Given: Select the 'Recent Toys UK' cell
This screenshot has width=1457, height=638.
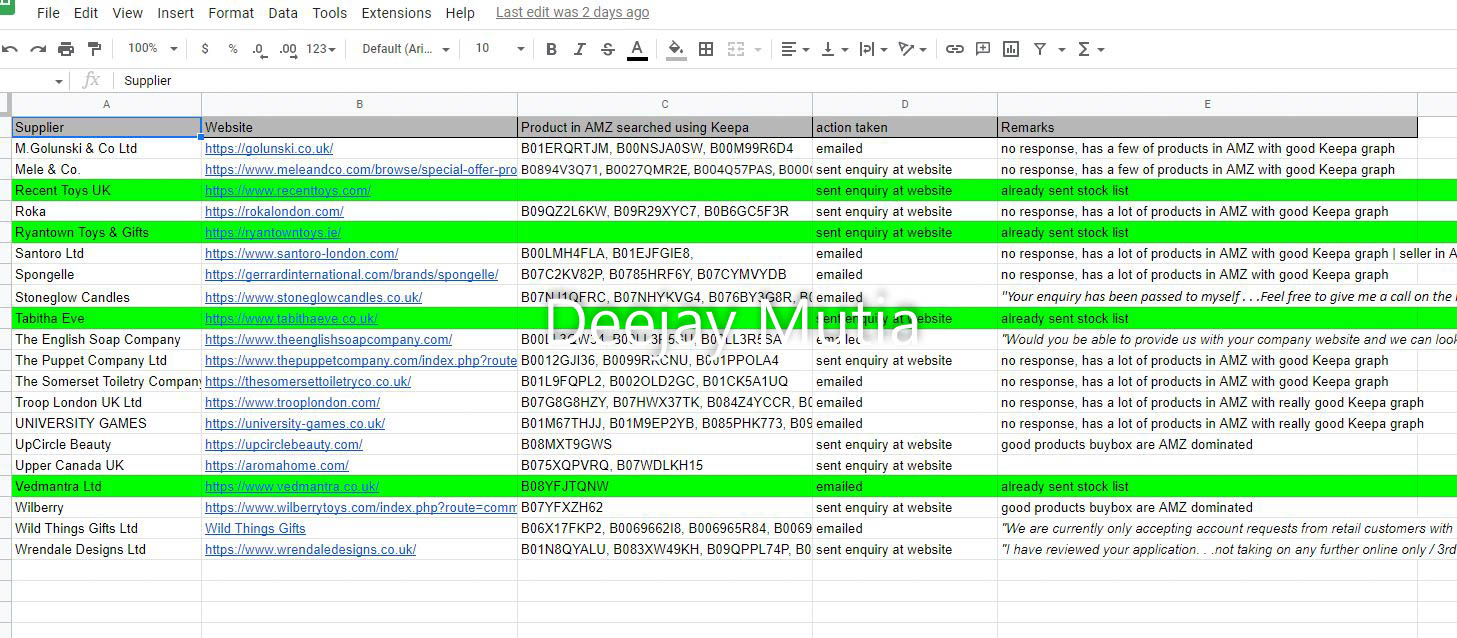Looking at the screenshot, I should 106,190.
